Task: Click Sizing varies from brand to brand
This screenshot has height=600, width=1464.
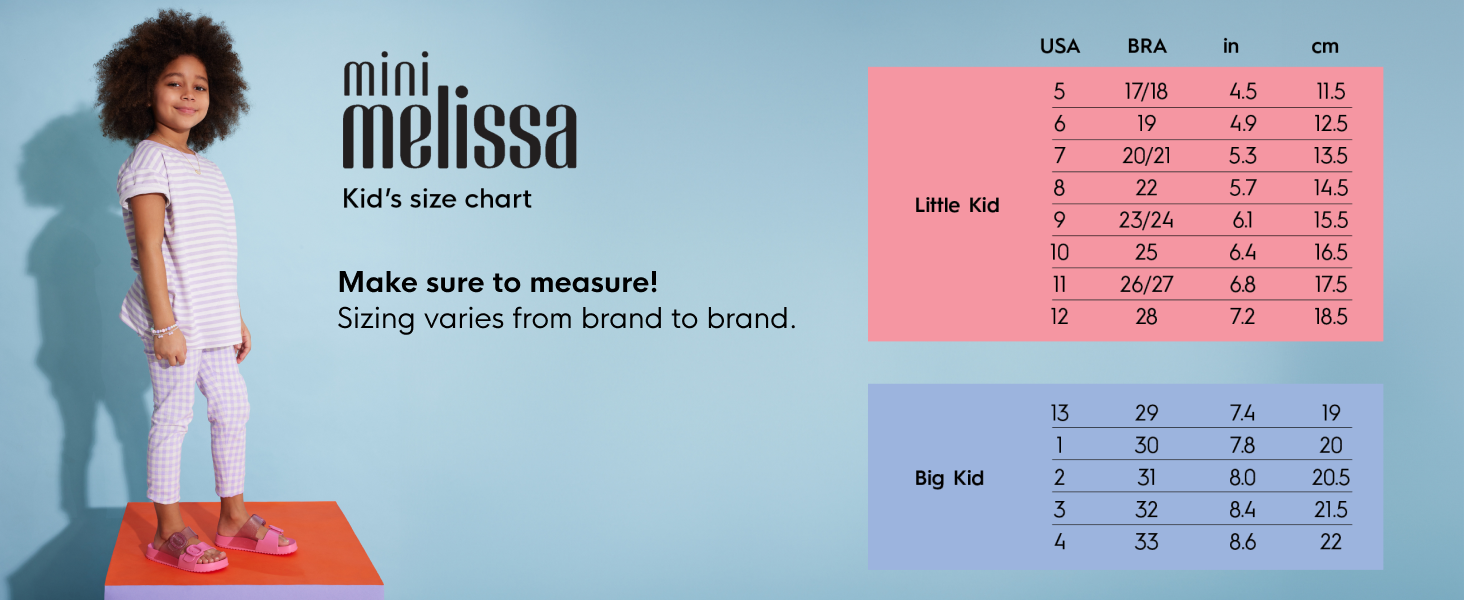Action: [566, 319]
